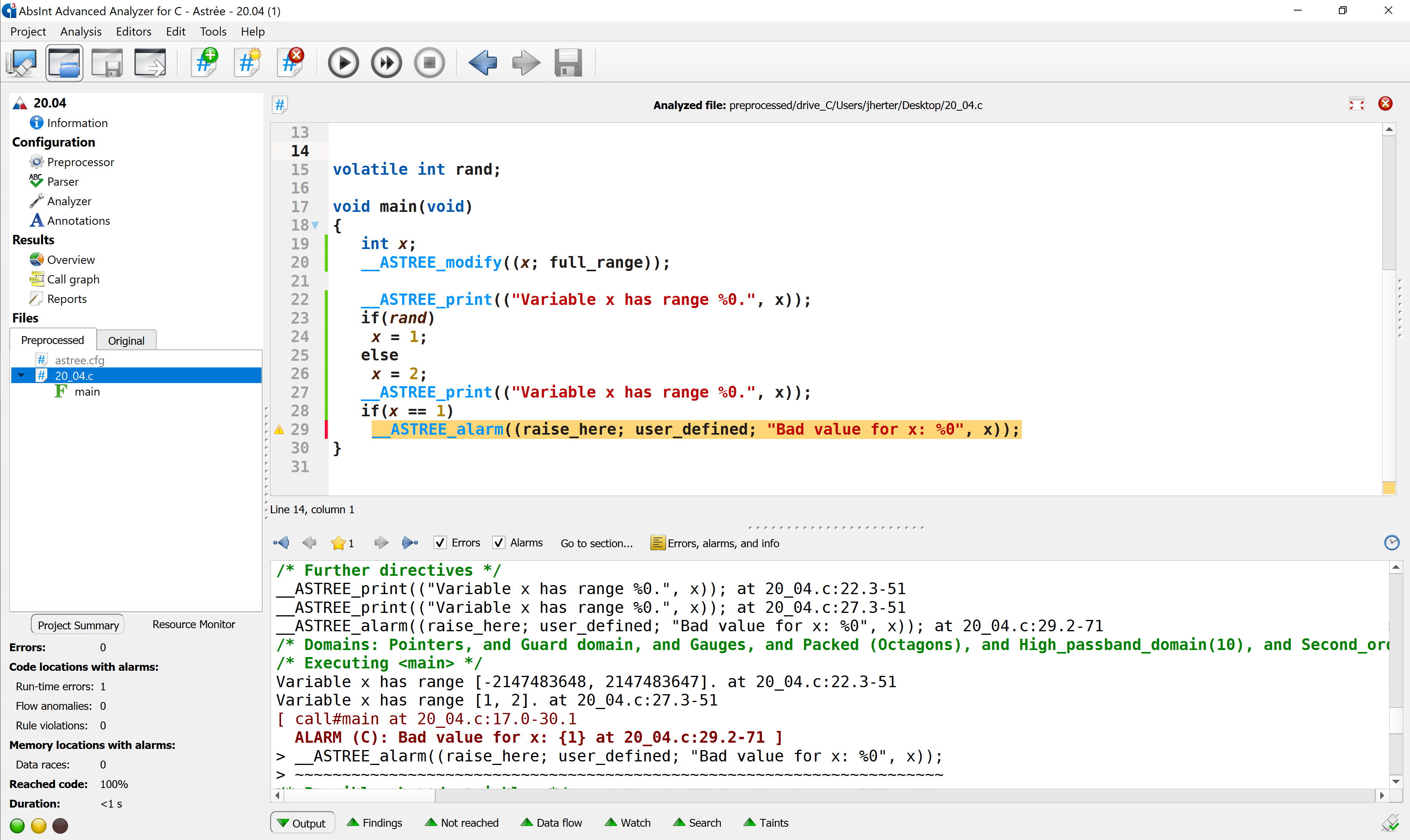Open the Parser configuration
Image resolution: width=1410 pixels, height=840 pixels.
(54, 182)
